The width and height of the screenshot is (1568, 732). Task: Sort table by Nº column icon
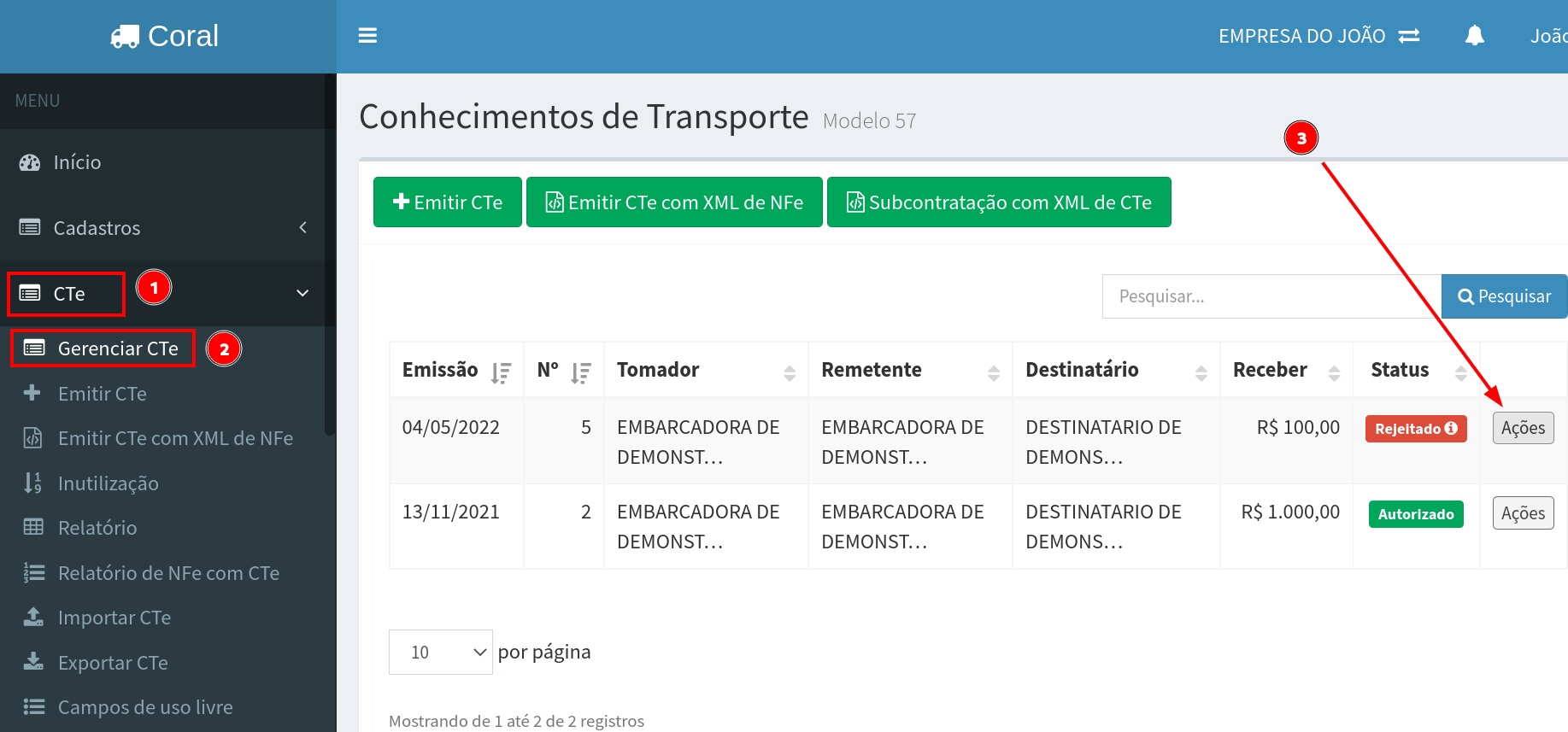coord(581,372)
